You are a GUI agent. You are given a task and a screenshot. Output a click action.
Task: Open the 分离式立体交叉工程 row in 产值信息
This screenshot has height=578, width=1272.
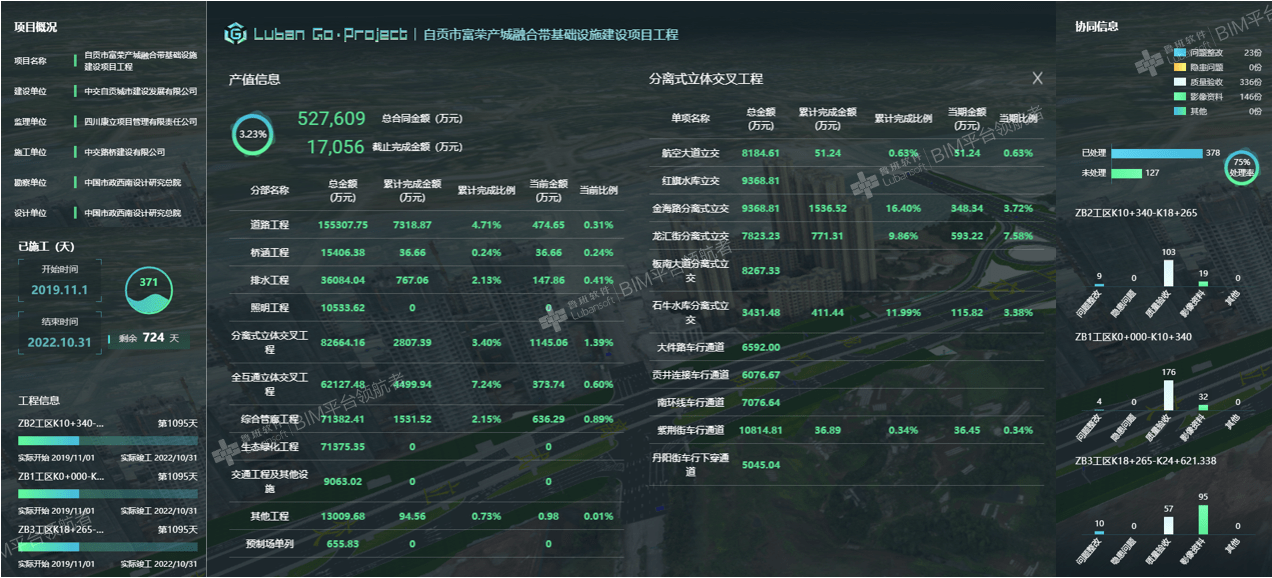click(269, 342)
